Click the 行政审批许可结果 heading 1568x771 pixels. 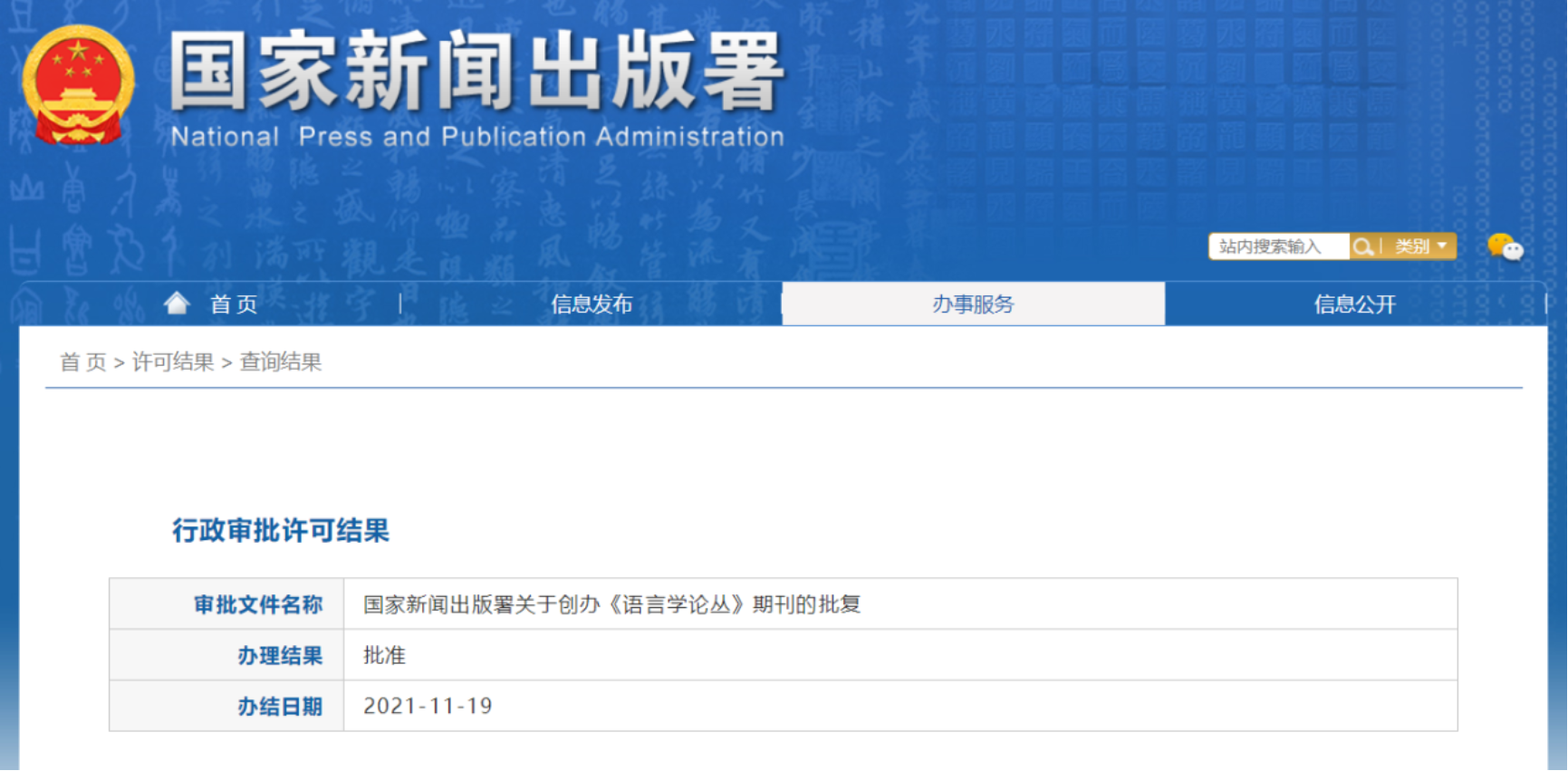(x=281, y=530)
